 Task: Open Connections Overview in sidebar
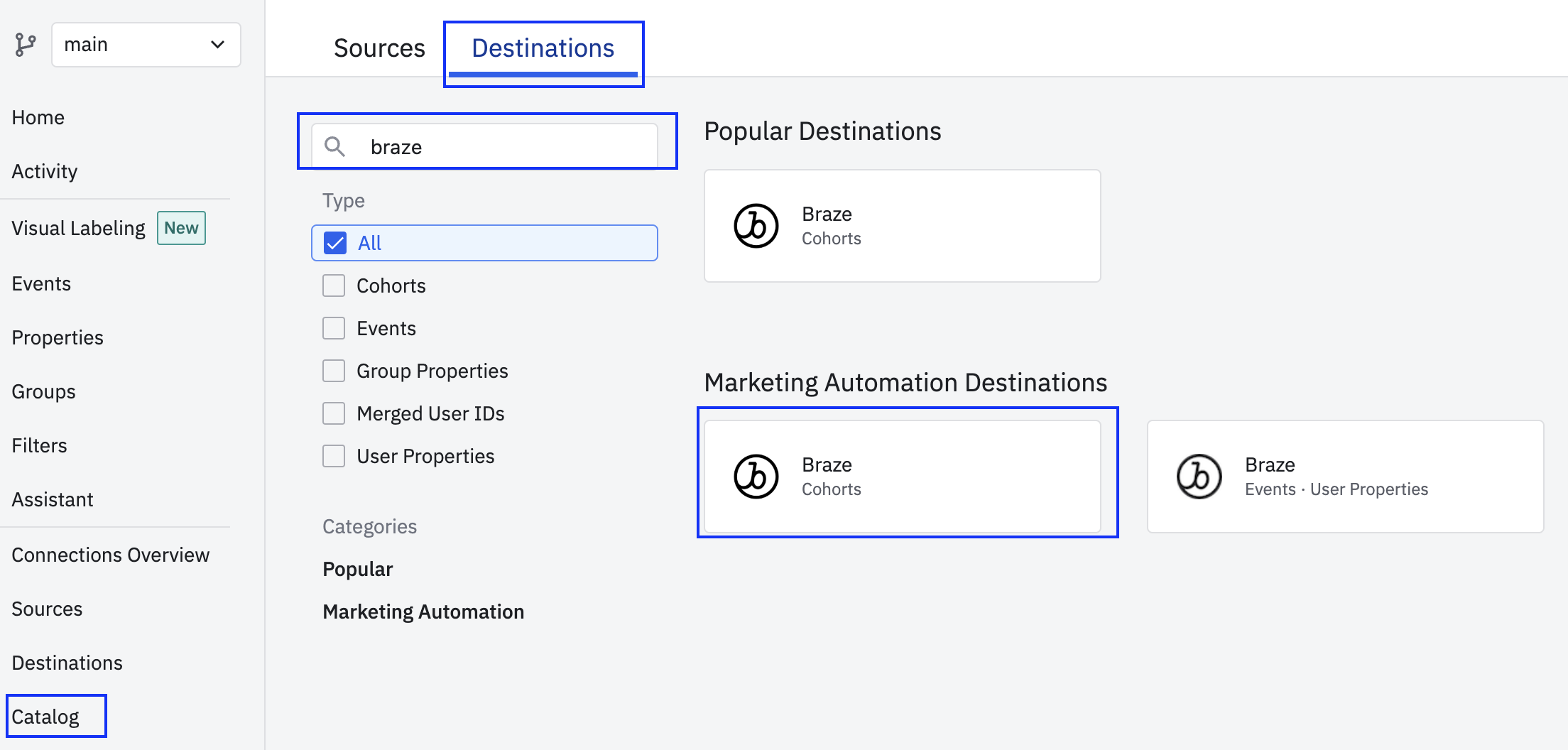pyautogui.click(x=111, y=555)
